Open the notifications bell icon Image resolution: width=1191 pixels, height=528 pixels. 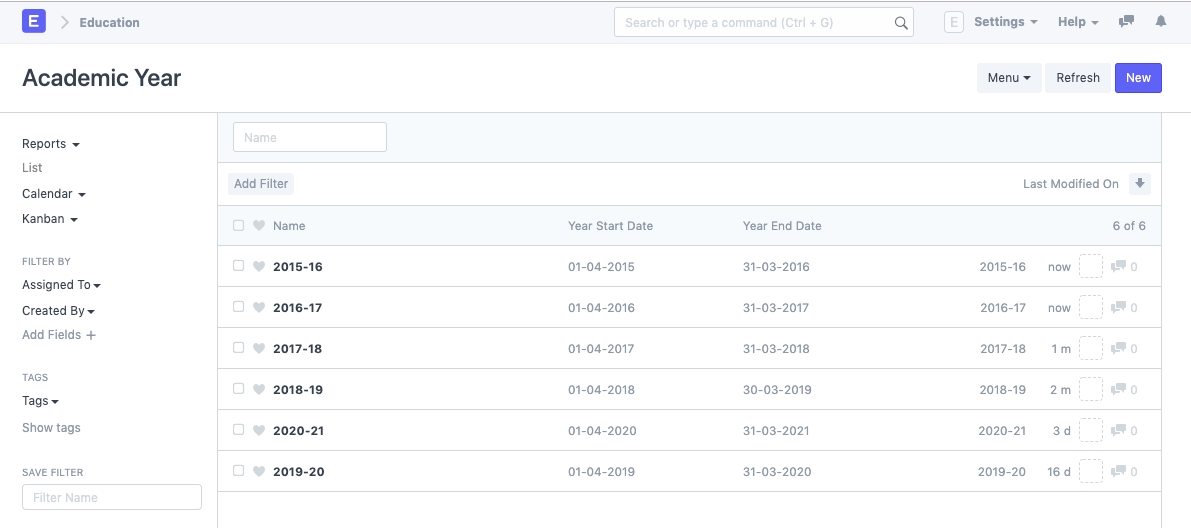tap(1160, 22)
